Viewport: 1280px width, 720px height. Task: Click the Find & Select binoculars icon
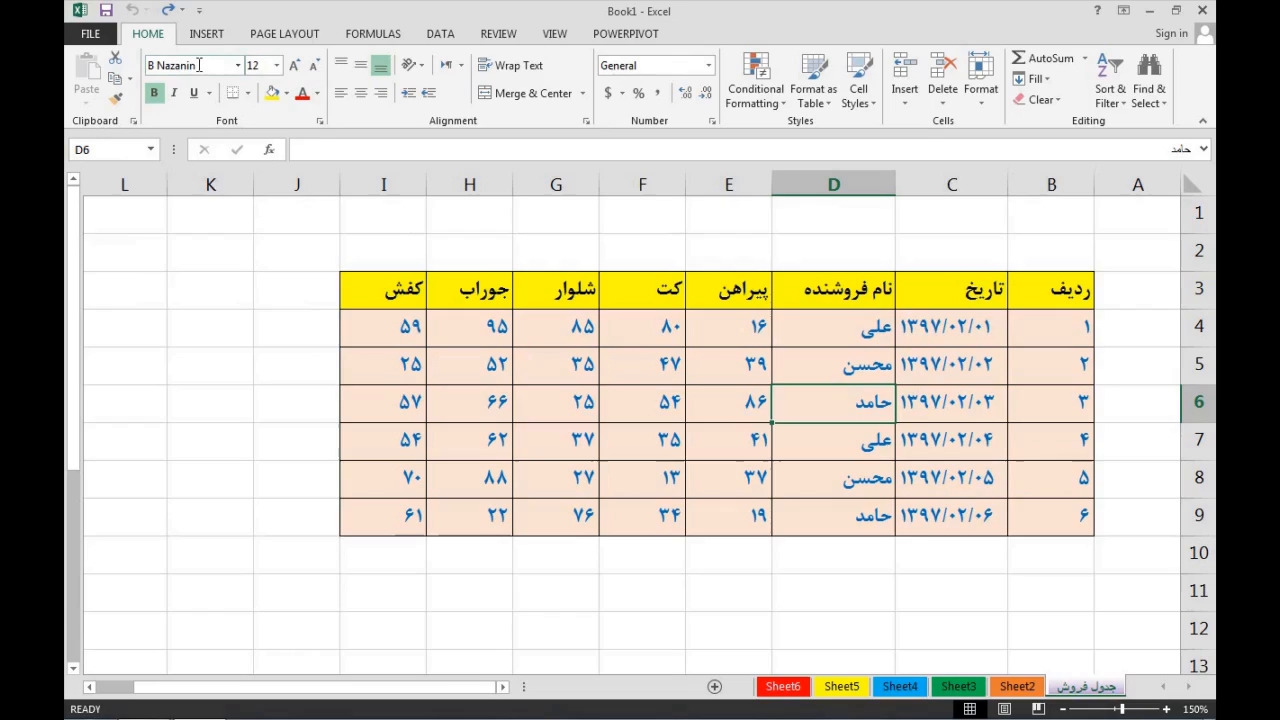coord(1149,67)
